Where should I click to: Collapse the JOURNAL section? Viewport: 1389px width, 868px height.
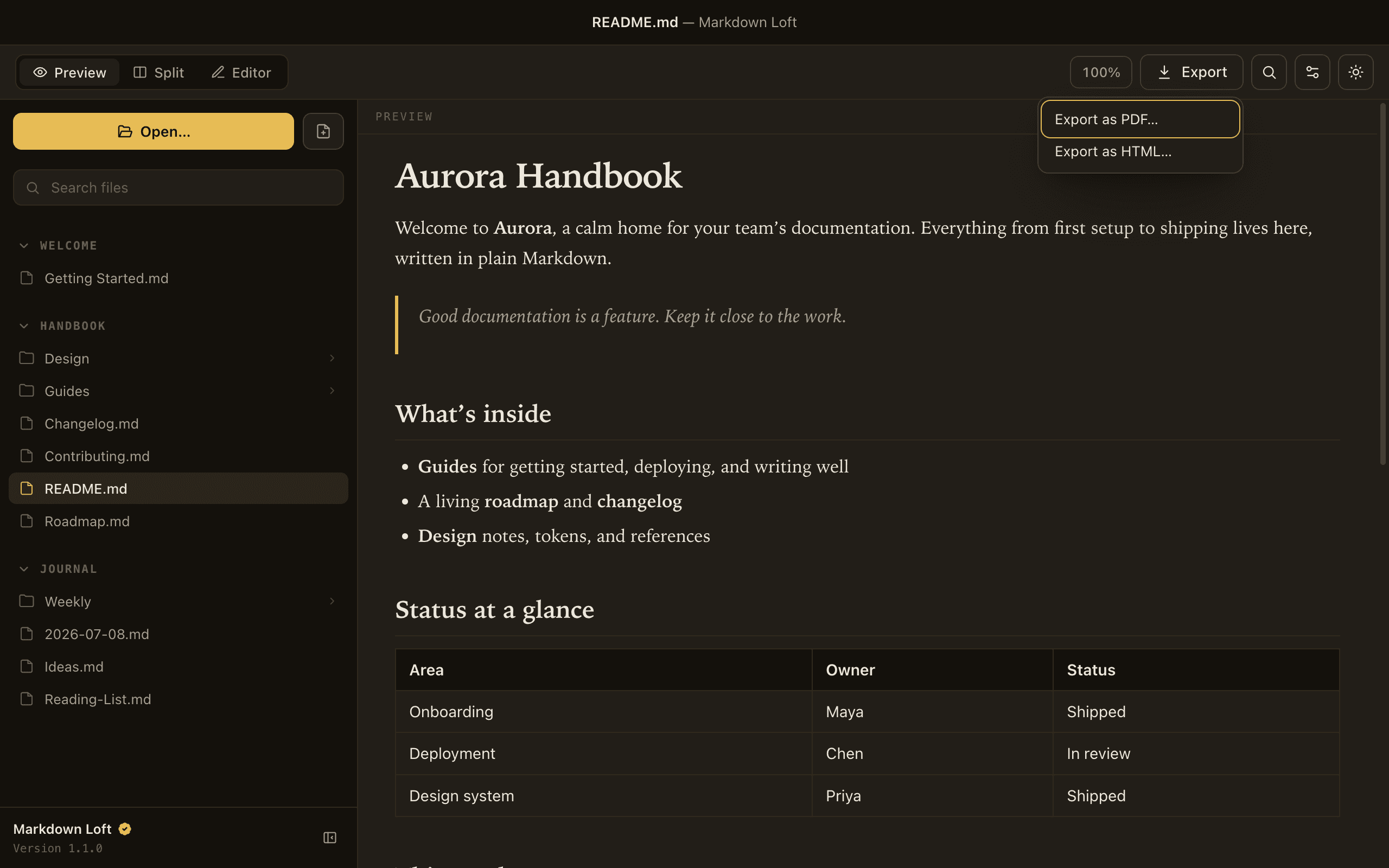tap(23, 569)
